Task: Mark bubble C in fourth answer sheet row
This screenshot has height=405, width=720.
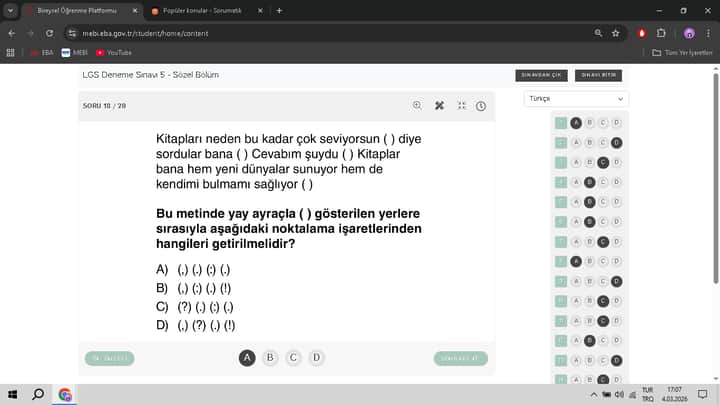Action: point(603,182)
